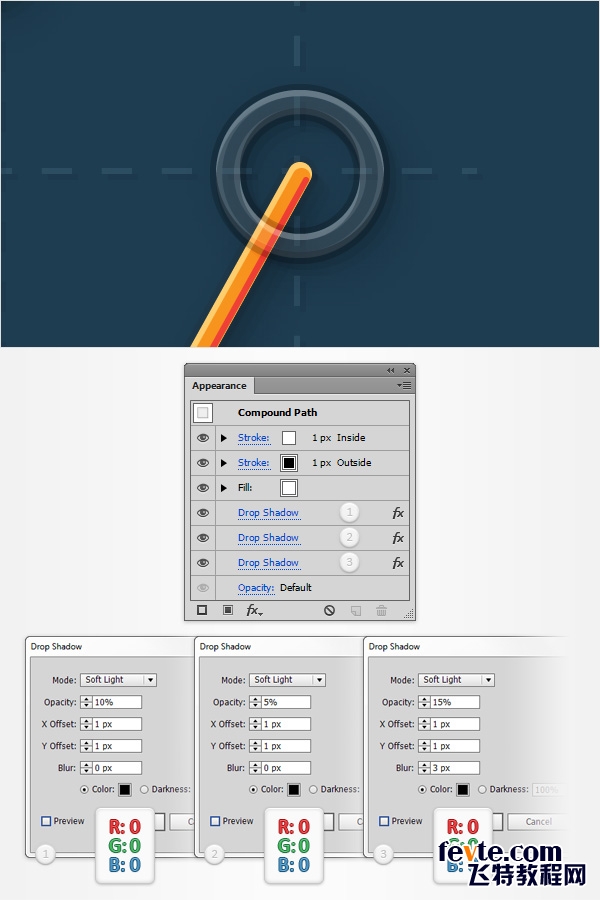
Task: Click the 15% Opacity field
Action: (x=455, y=702)
